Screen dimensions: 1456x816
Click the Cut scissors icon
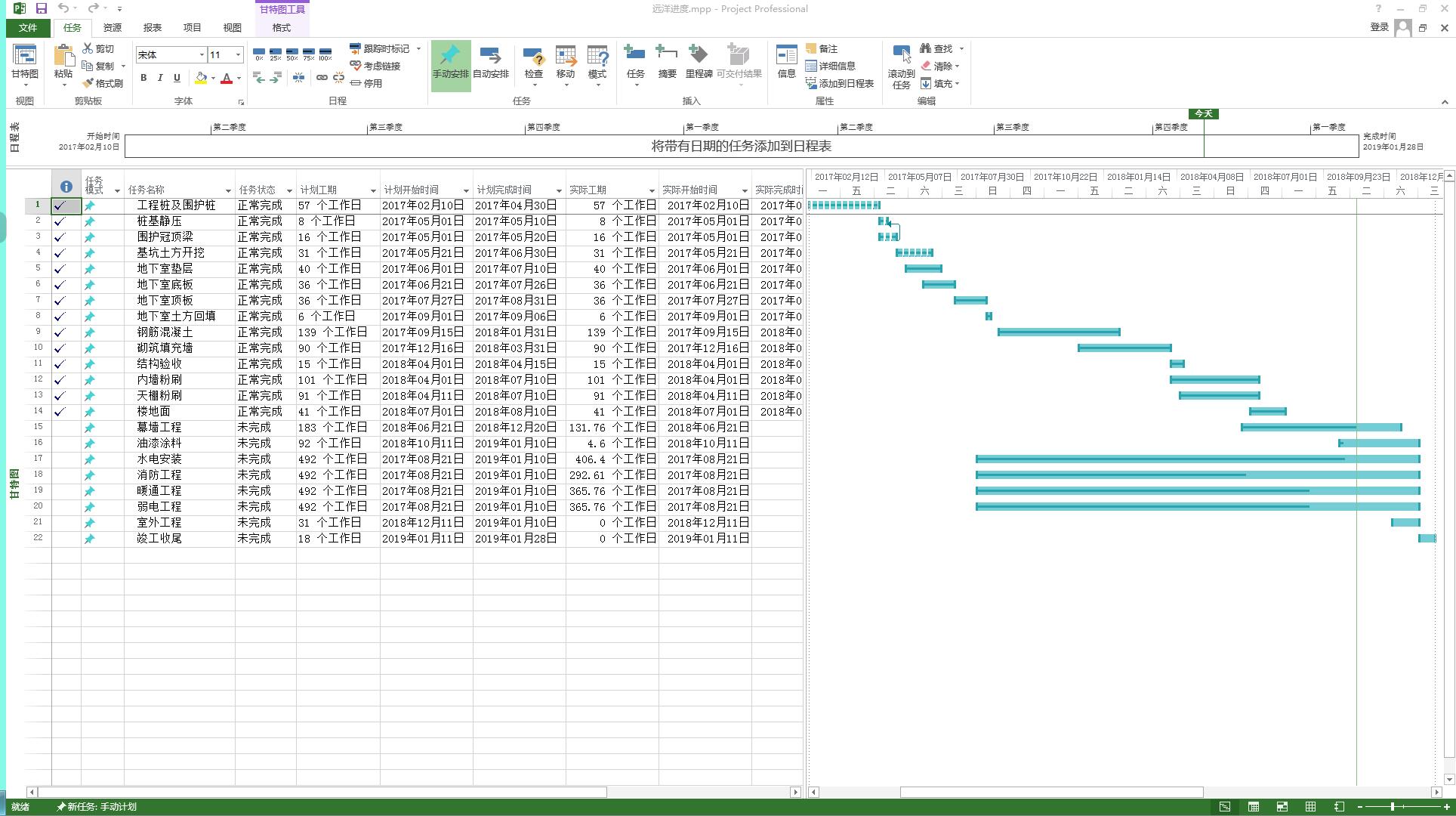click(x=88, y=48)
